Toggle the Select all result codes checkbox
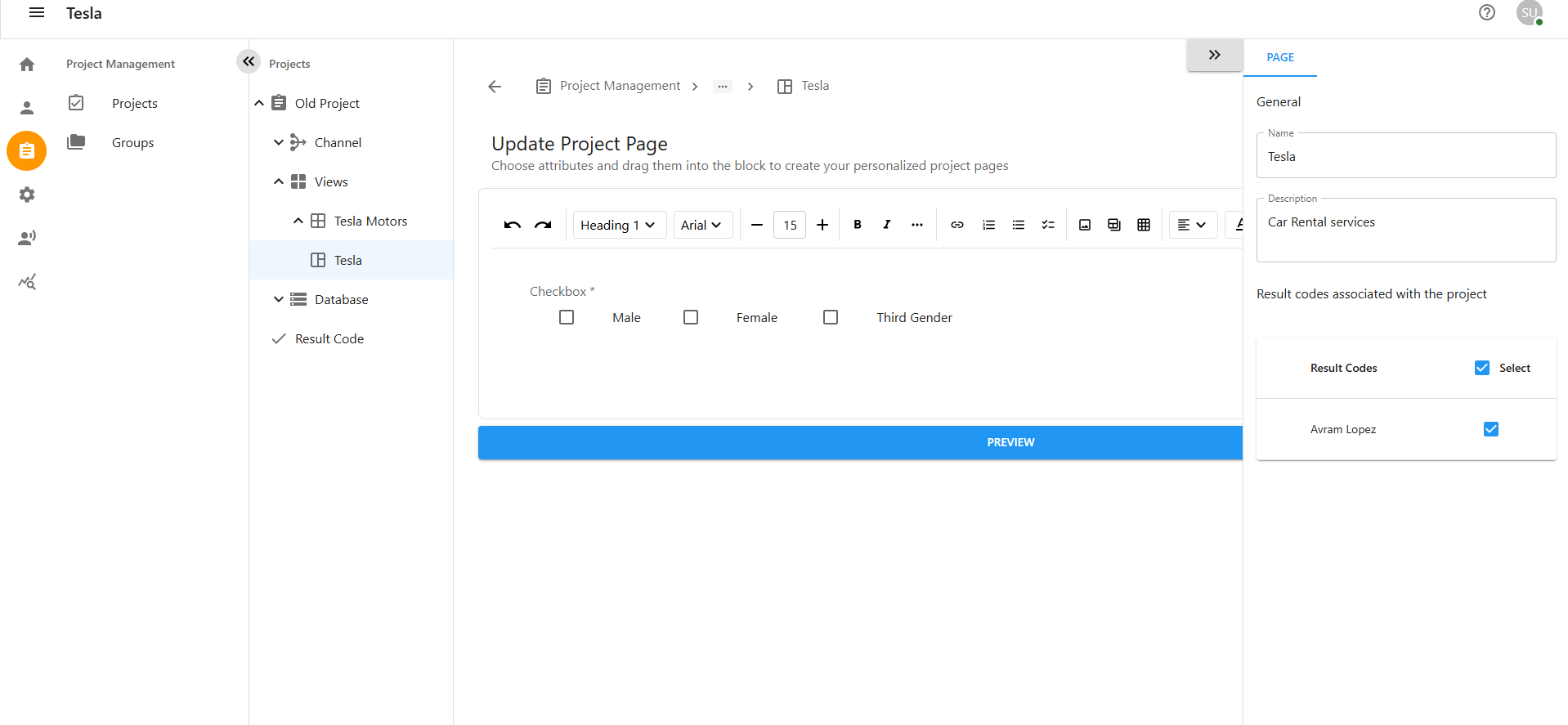1568x725 pixels. 1482,368
